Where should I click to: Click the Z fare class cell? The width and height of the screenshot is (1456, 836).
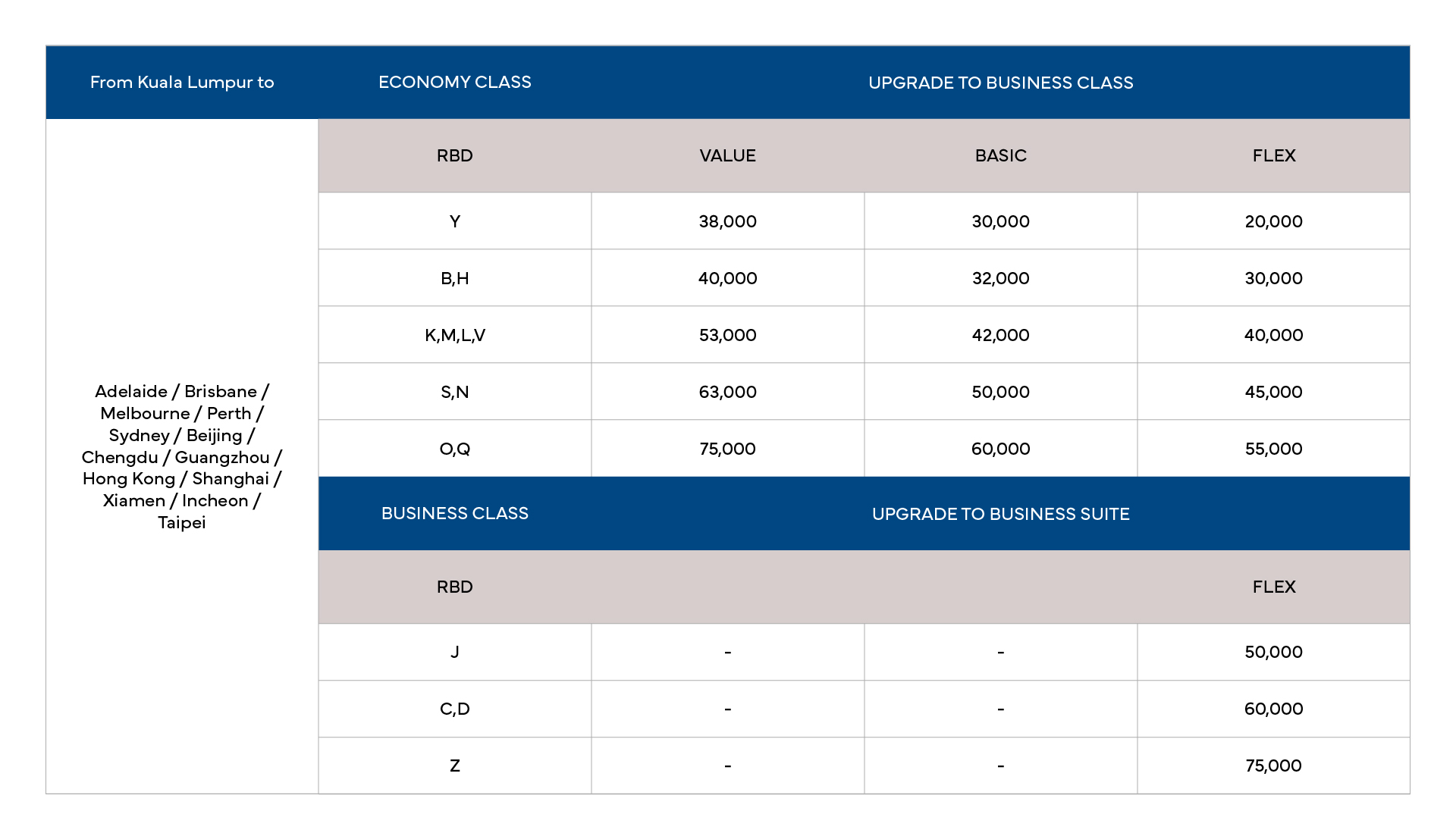click(x=454, y=766)
